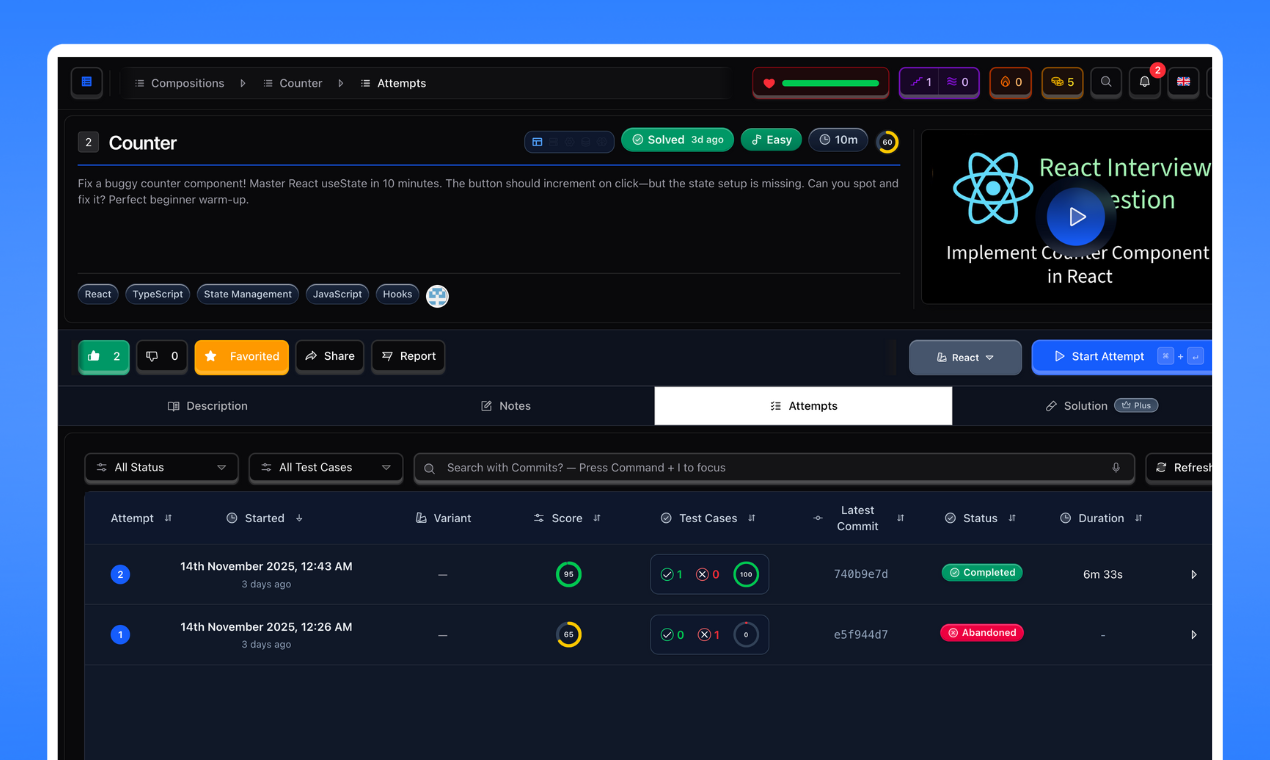Click the test cases summary with 0 ring
The height and width of the screenshot is (760, 1270).
[709, 634]
